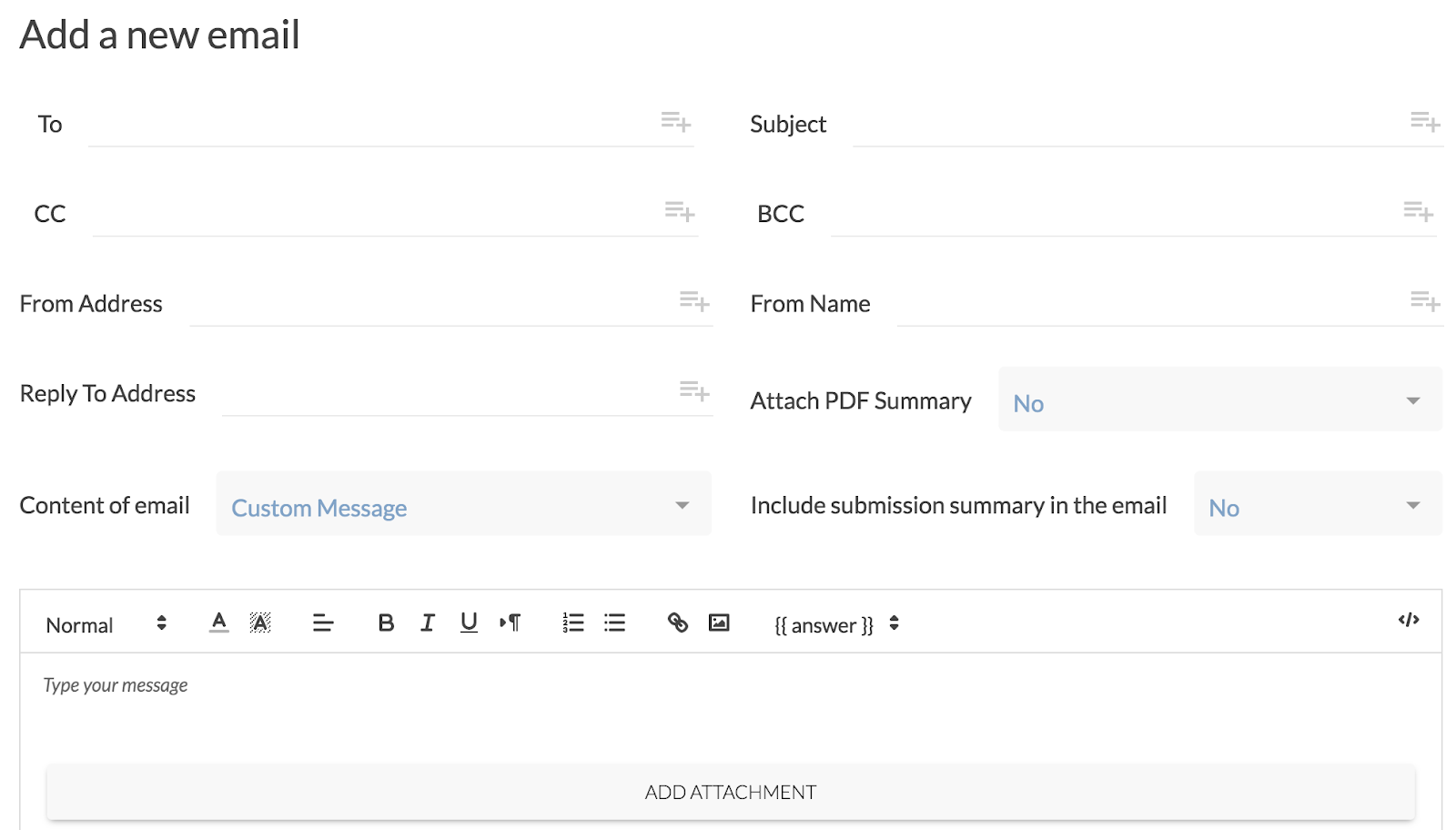Underline the selected text
This screenshot has height=830, width=1456.
(x=469, y=622)
